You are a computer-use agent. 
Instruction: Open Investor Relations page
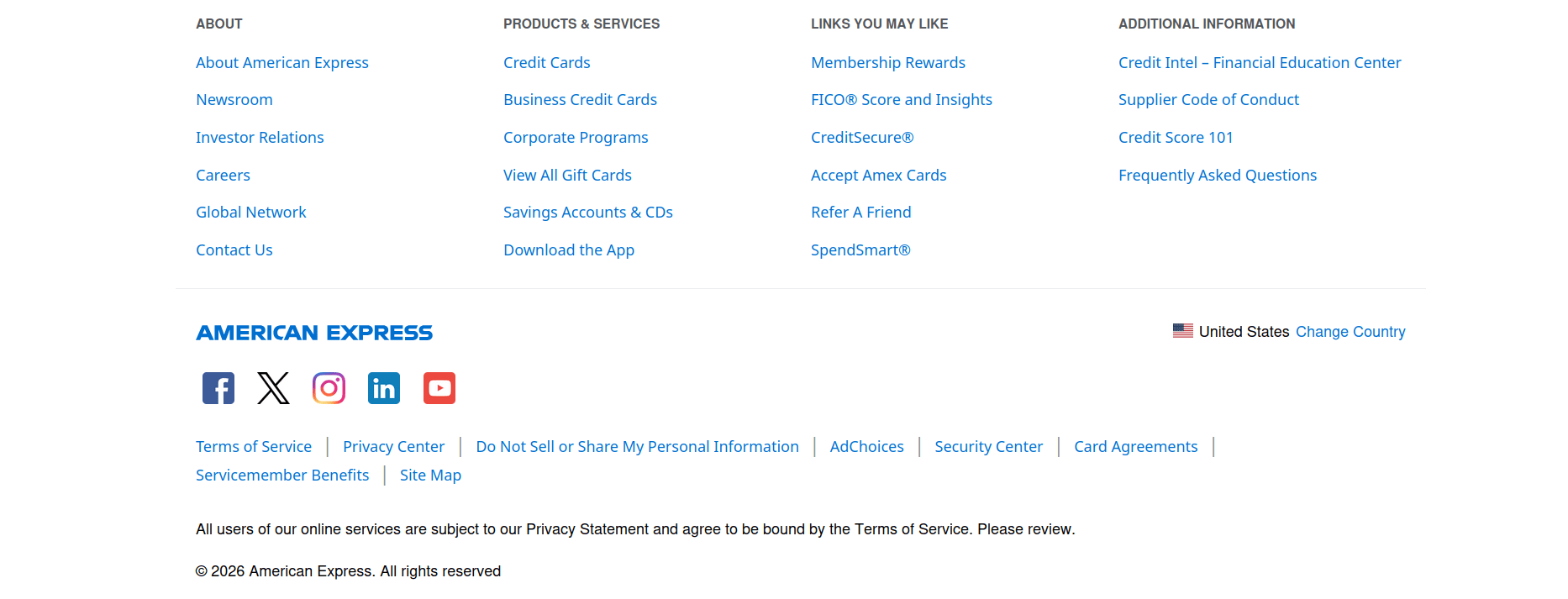[260, 138]
